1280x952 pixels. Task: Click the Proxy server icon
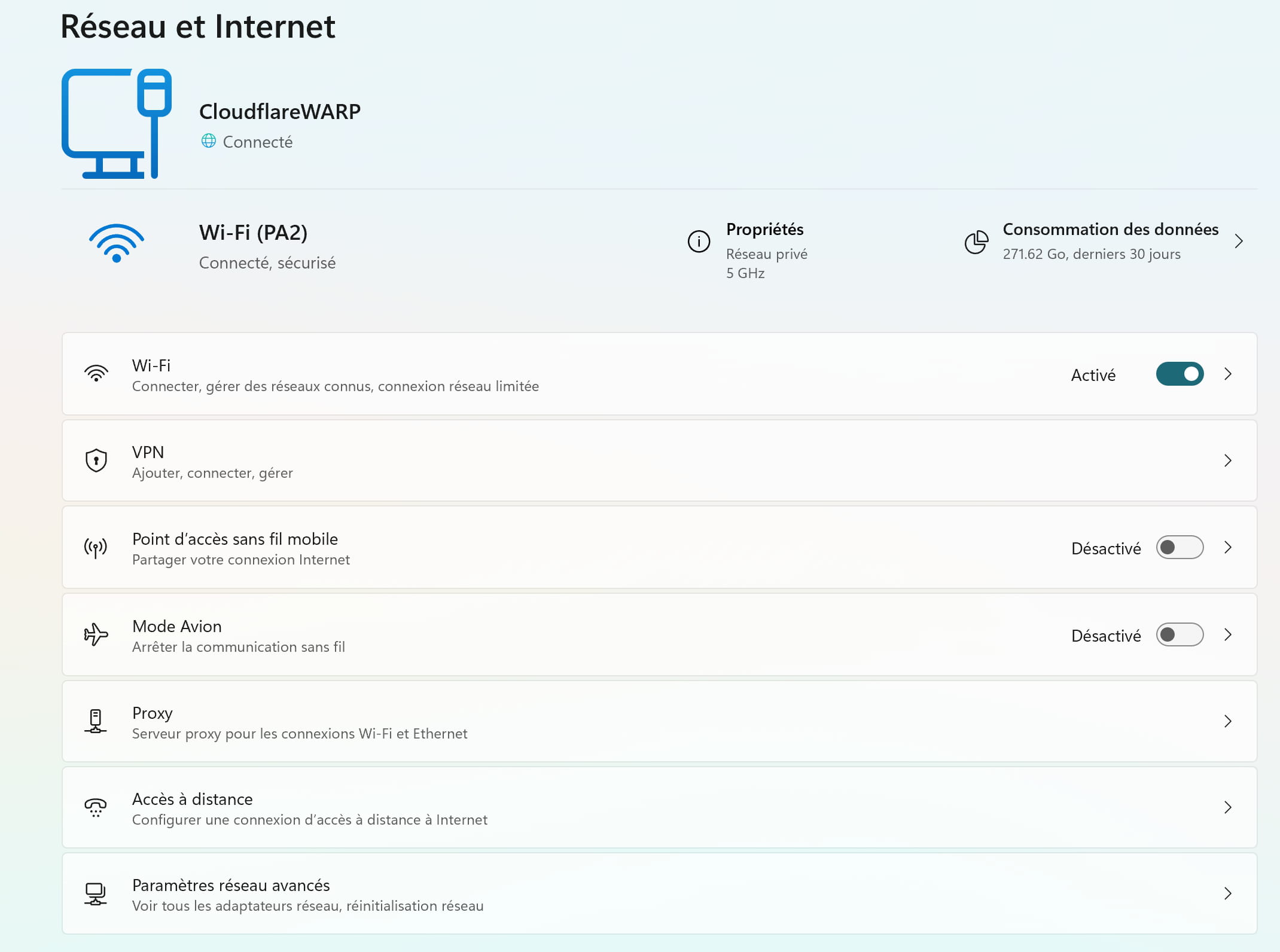(x=96, y=721)
